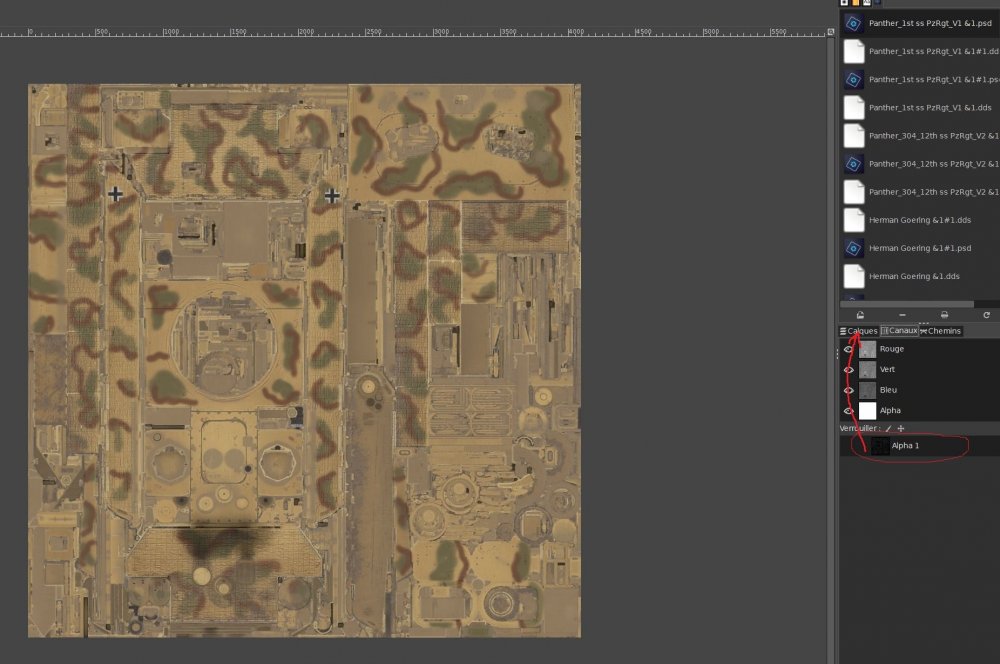Click the document history horizontal scrollbar
The height and width of the screenshot is (664, 1000).
point(905,304)
